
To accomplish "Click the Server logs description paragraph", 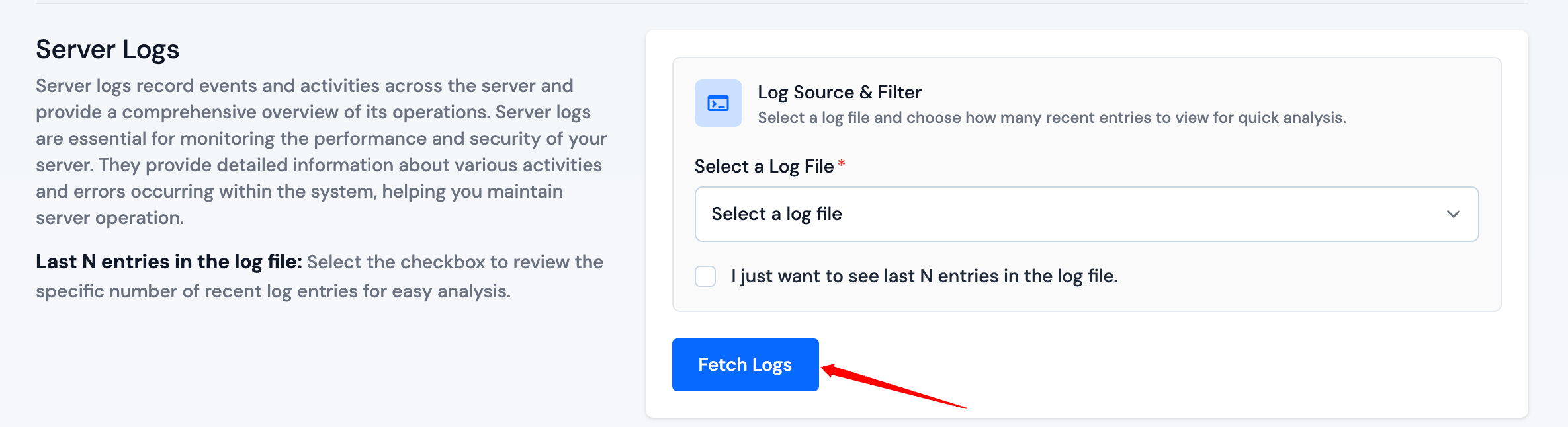I will pyautogui.click(x=321, y=151).
